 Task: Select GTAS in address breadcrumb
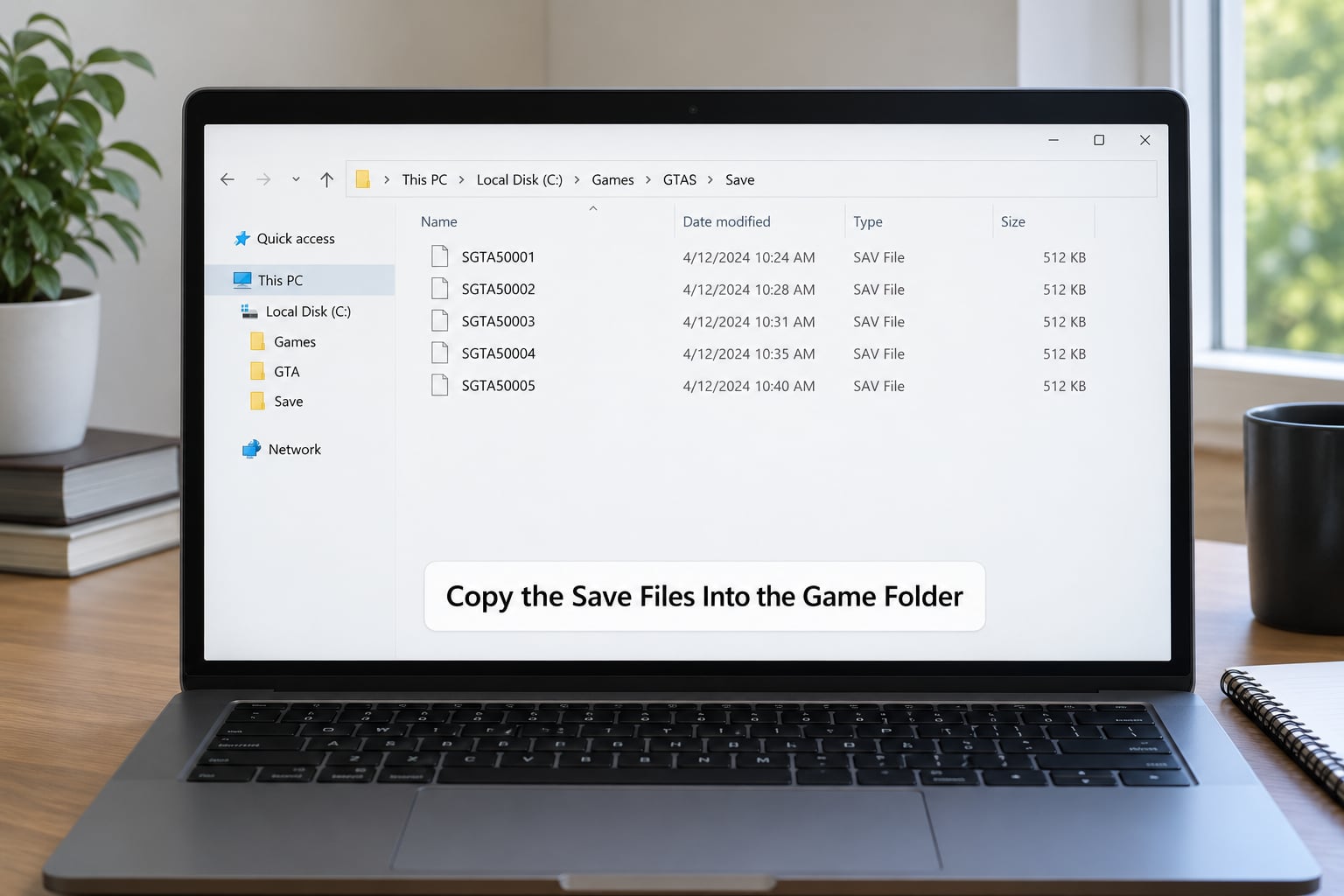pos(680,179)
